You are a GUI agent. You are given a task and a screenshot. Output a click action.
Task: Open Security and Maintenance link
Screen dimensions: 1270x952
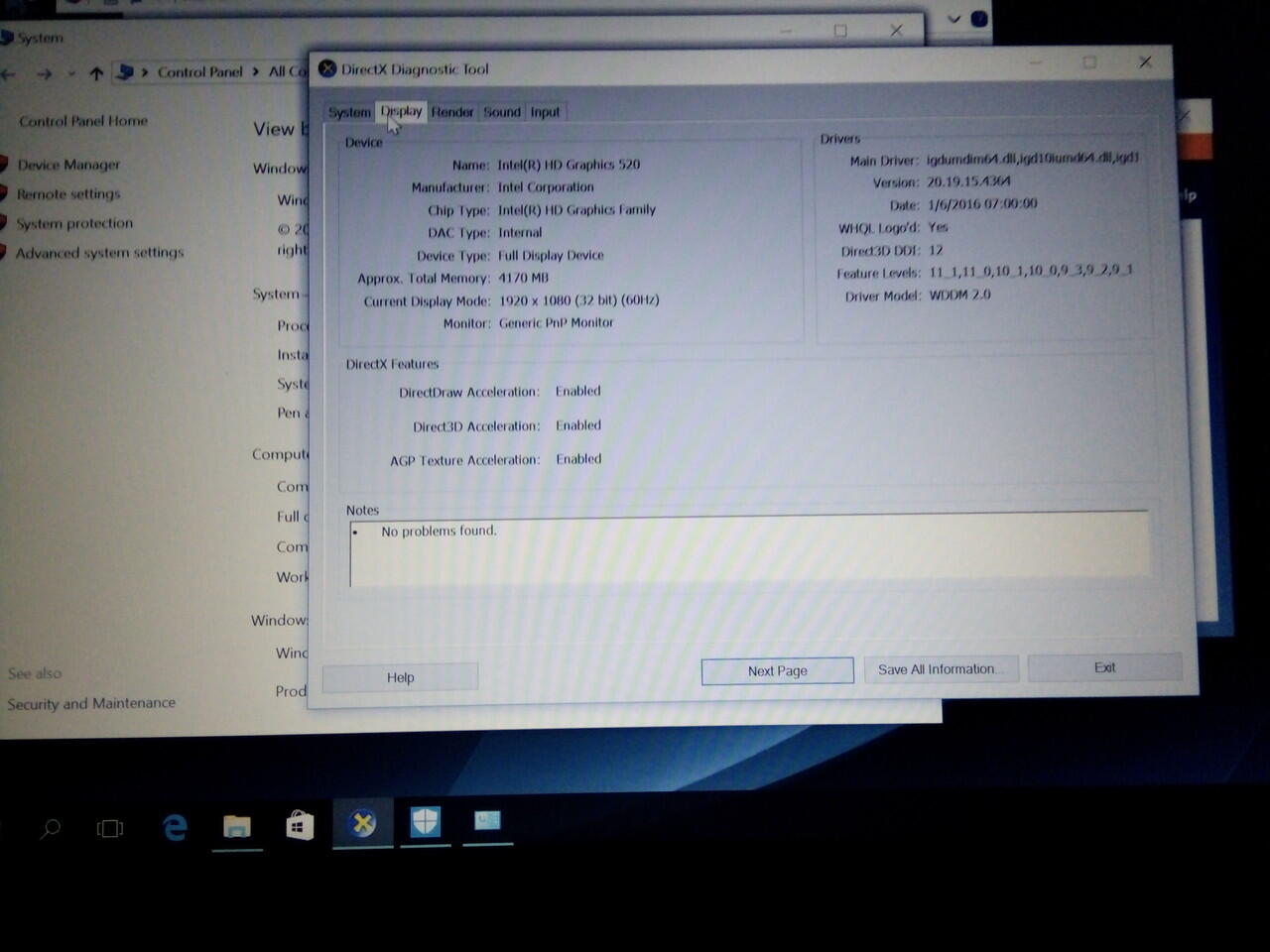91,703
